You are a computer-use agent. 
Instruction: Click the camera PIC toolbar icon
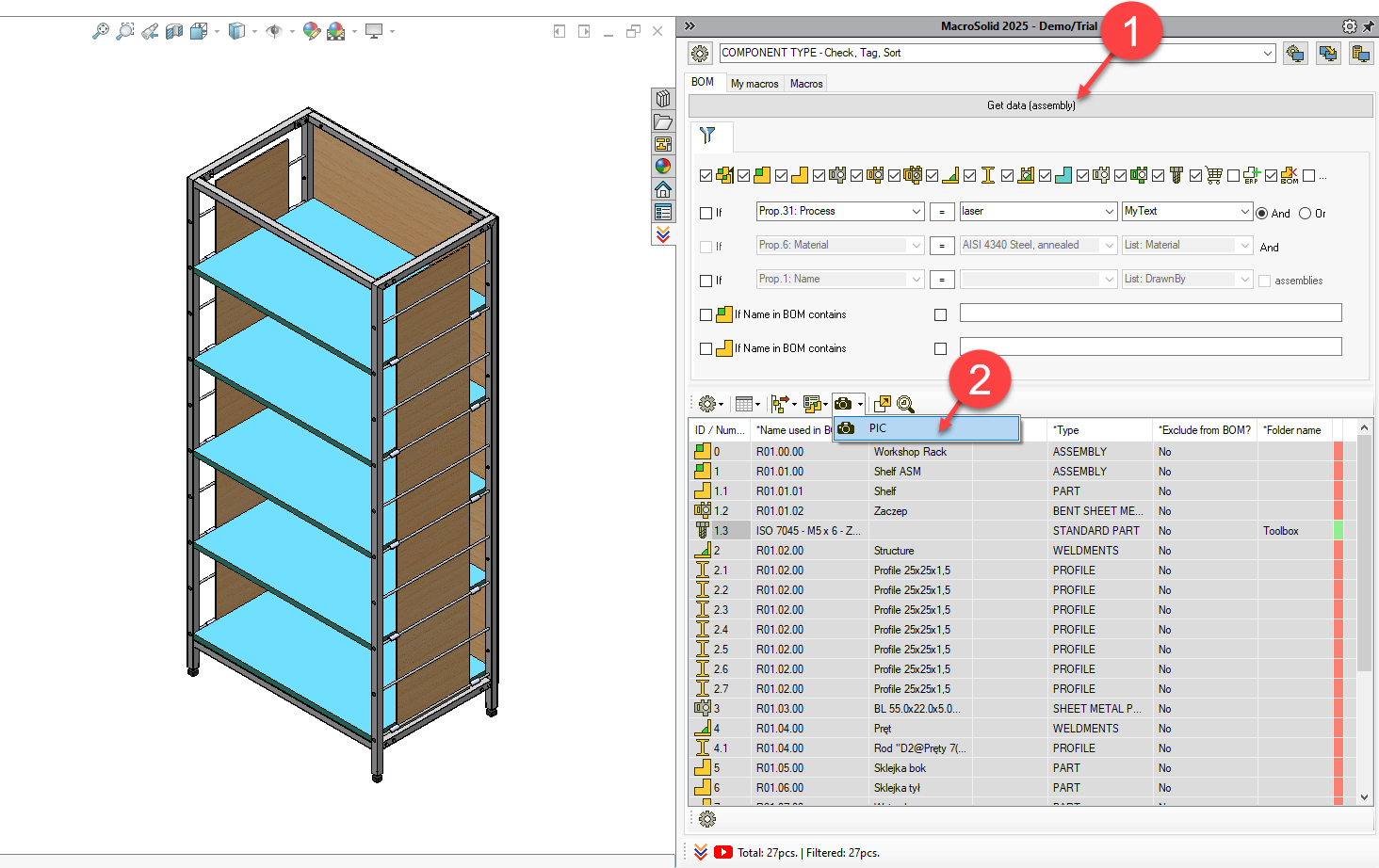(x=843, y=404)
